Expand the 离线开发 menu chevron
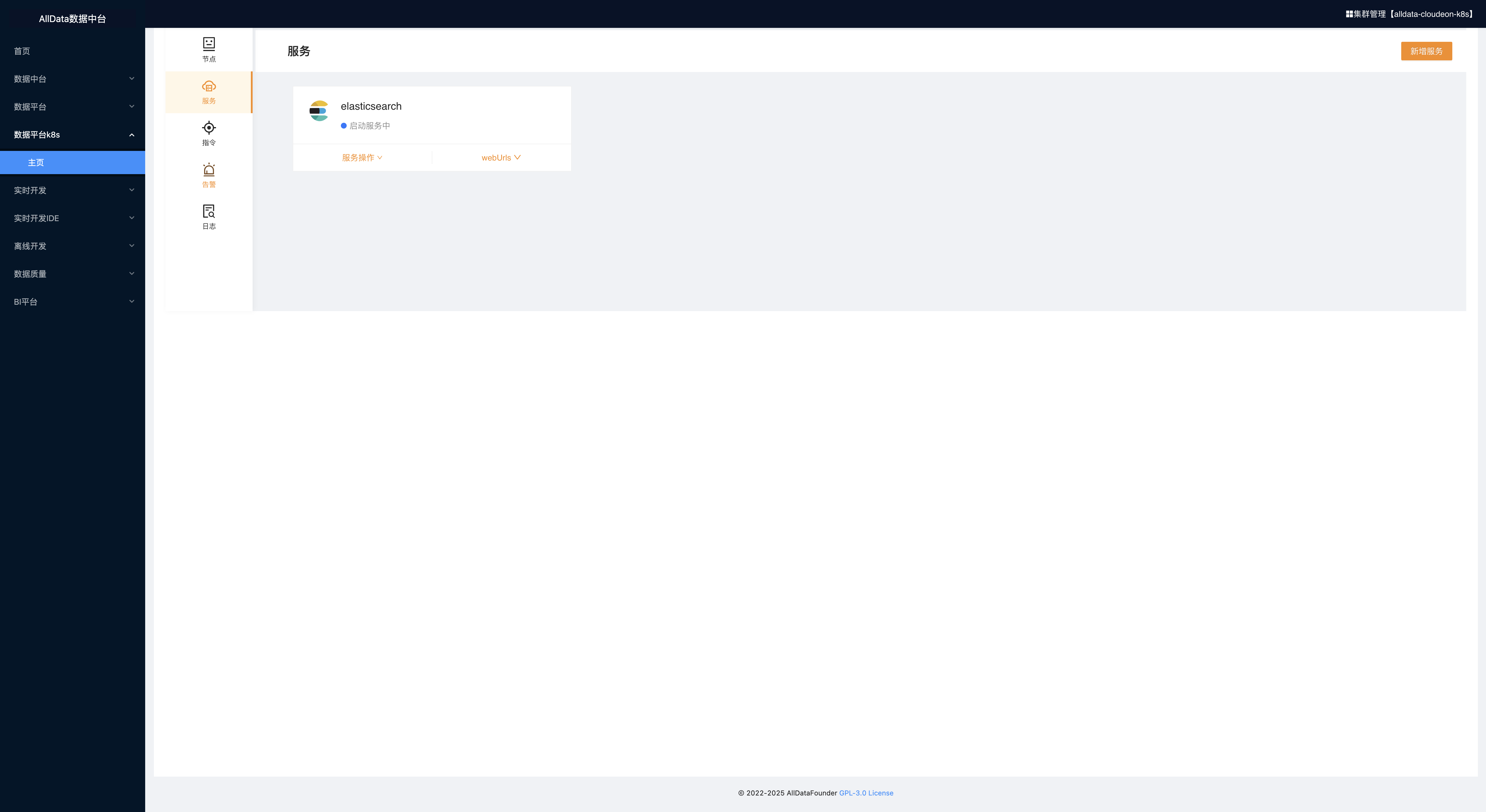The width and height of the screenshot is (1486, 812). 132,246
